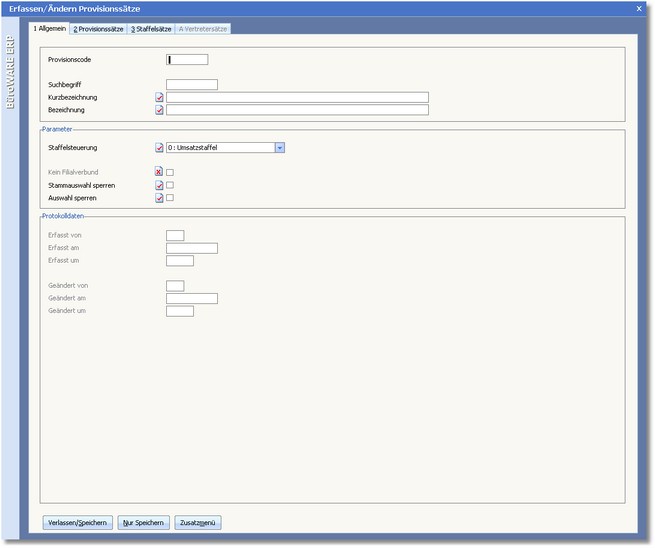Click the check icon beside Stammauswahl sperren
This screenshot has height=548, width=655.
pos(159,186)
